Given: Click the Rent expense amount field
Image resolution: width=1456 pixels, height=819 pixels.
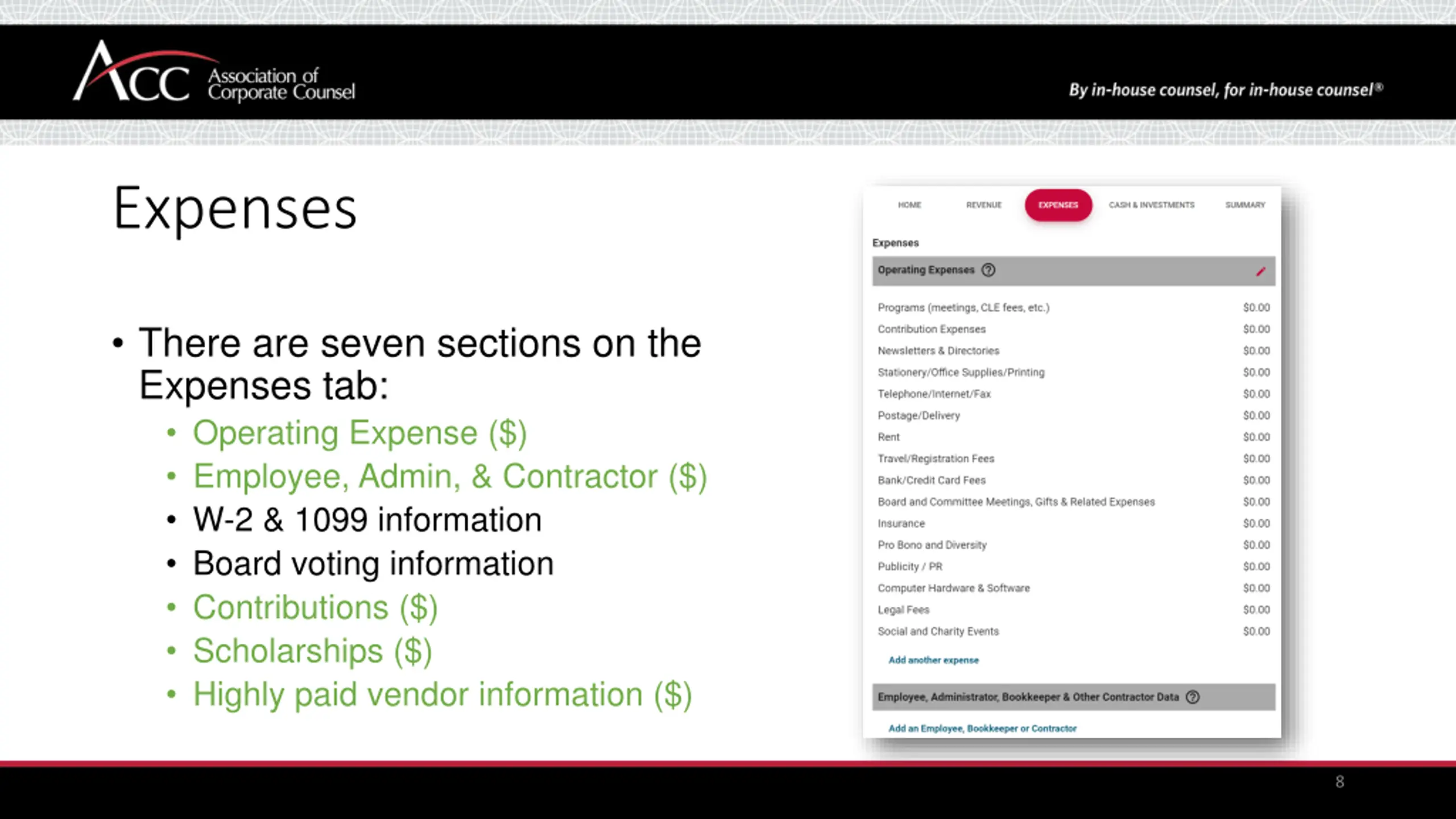Looking at the screenshot, I should pos(1256,437).
